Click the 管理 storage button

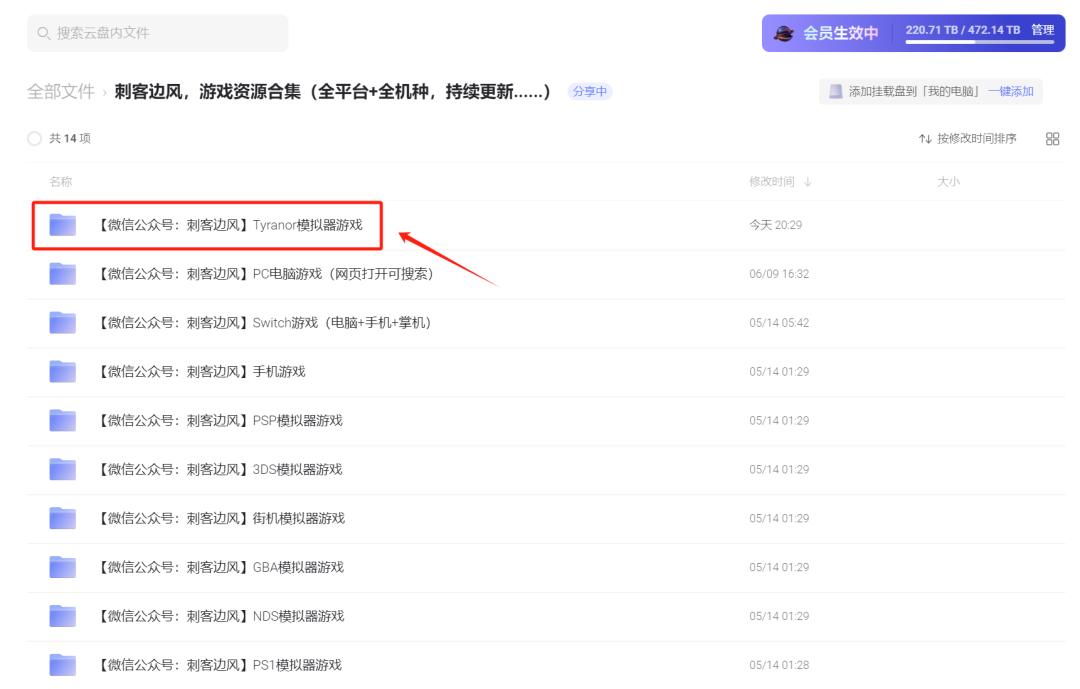pyautogui.click(x=1042, y=30)
